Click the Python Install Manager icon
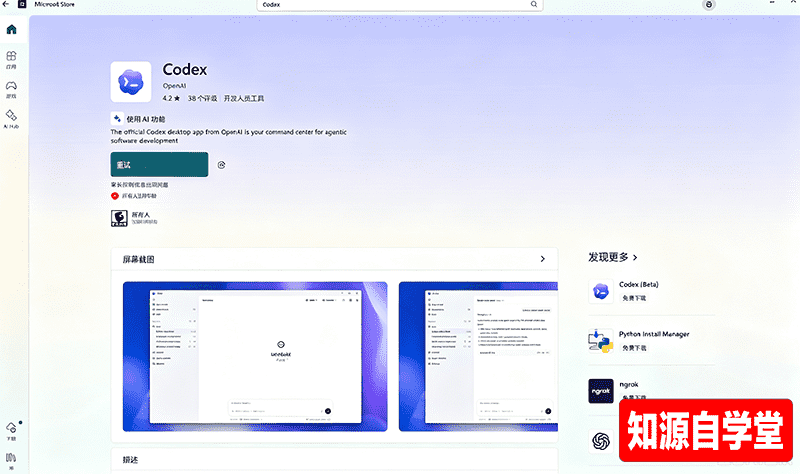 [601, 341]
